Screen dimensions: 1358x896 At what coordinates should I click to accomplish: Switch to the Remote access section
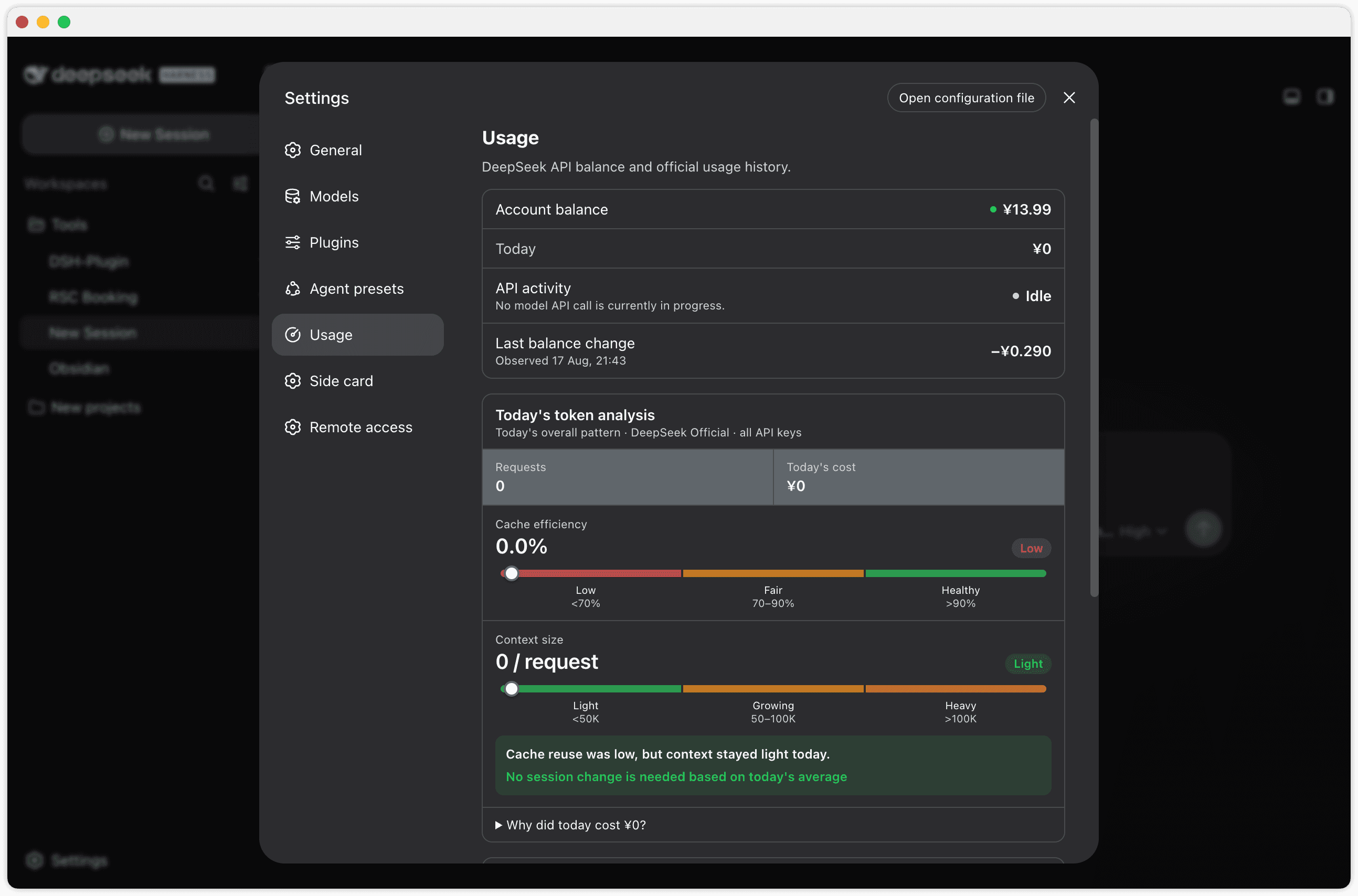[357, 428]
